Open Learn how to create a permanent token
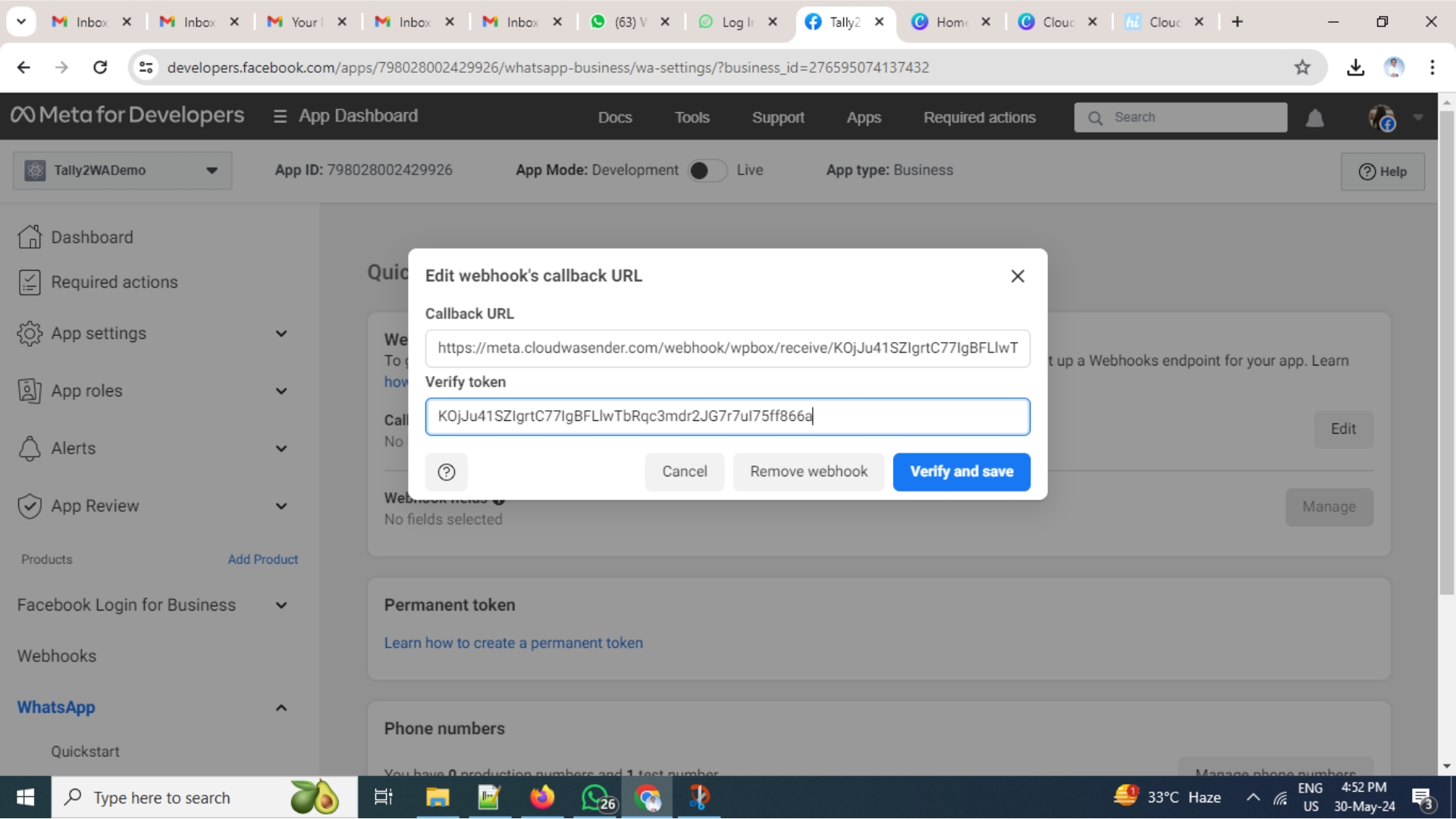The height and width of the screenshot is (819, 1456). pyautogui.click(x=513, y=643)
